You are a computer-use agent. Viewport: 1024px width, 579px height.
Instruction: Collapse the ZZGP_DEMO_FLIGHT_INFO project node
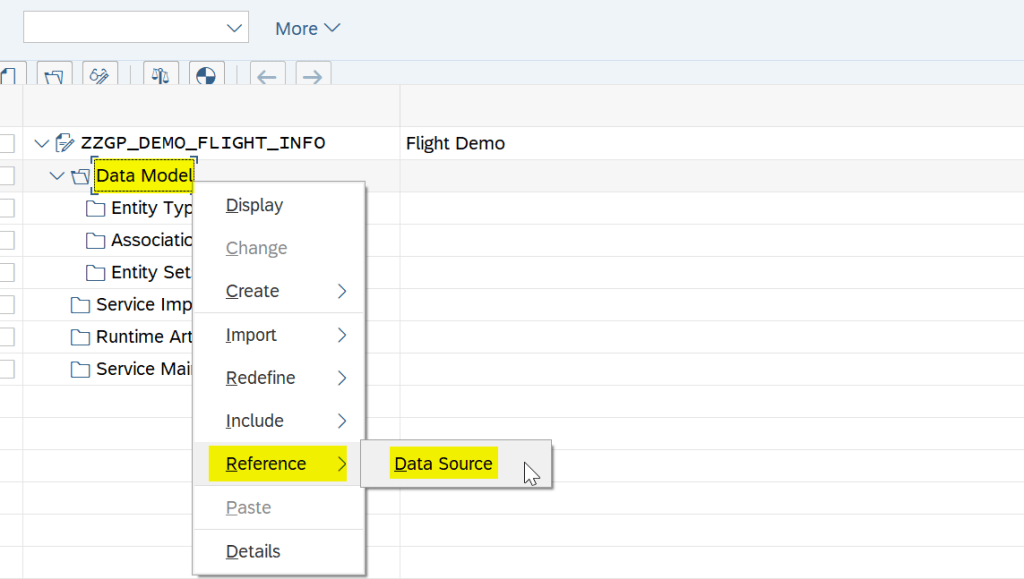coord(41,143)
